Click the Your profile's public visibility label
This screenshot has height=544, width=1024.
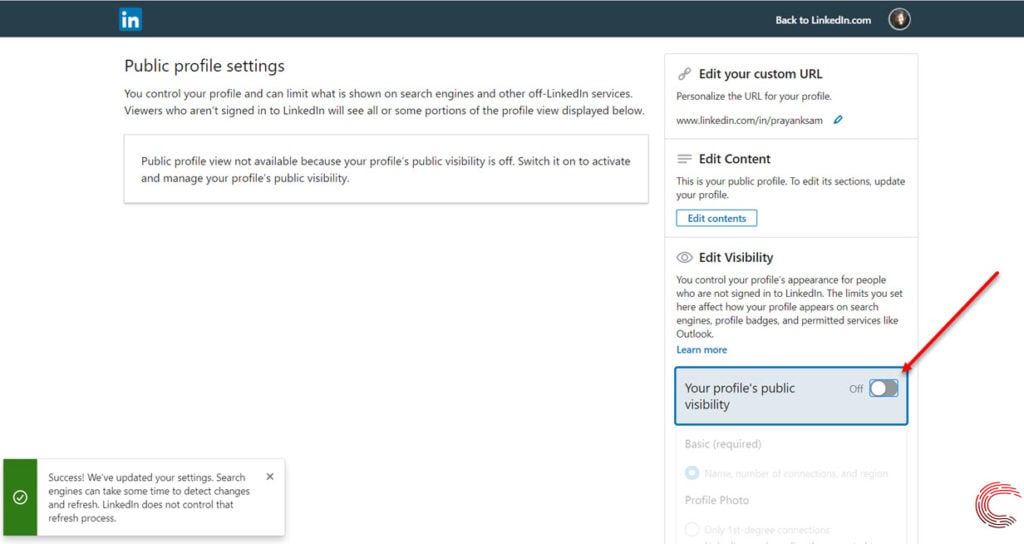pyautogui.click(x=739, y=396)
